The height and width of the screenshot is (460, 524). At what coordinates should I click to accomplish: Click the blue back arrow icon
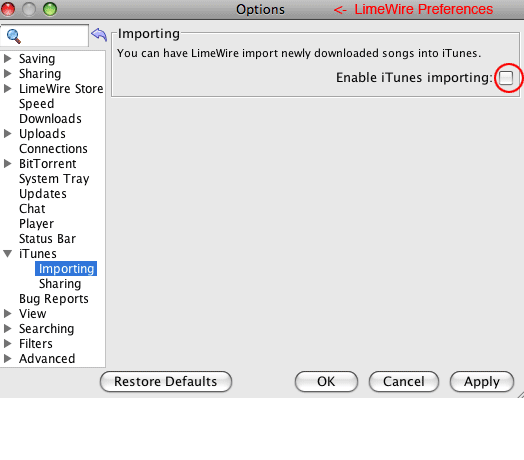[99, 34]
